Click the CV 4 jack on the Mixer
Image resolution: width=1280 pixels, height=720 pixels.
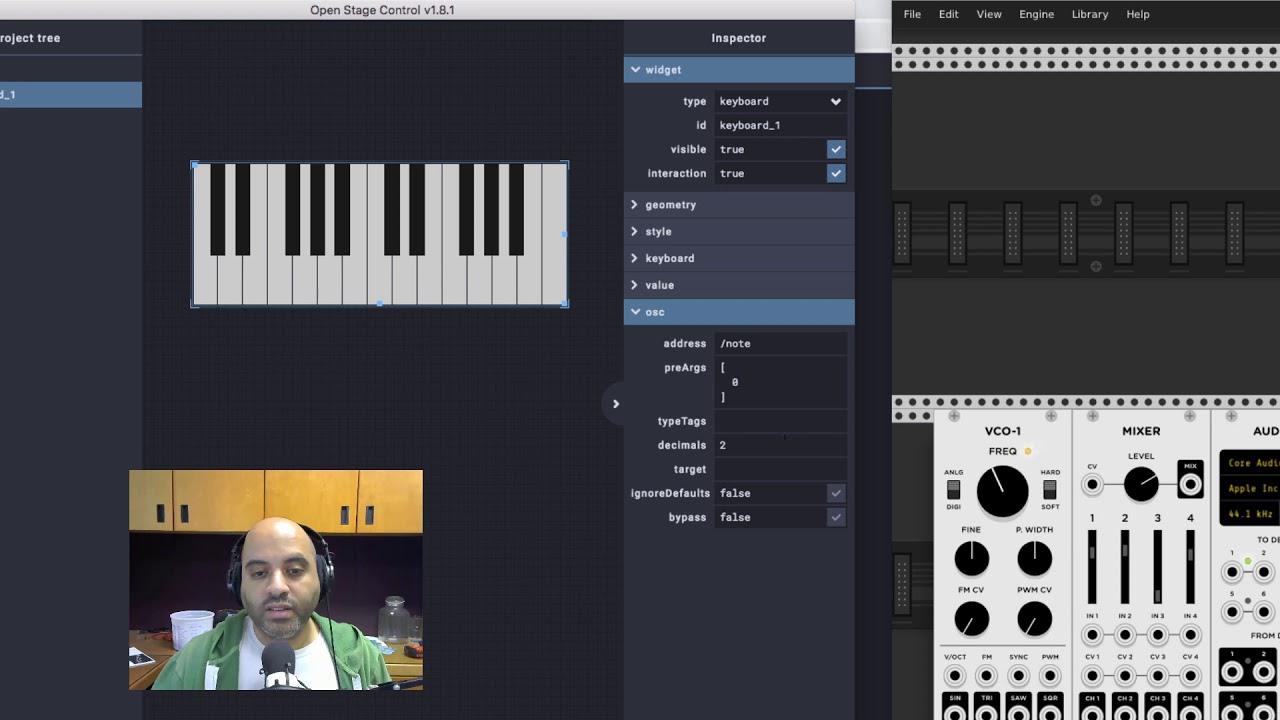[x=1190, y=676]
